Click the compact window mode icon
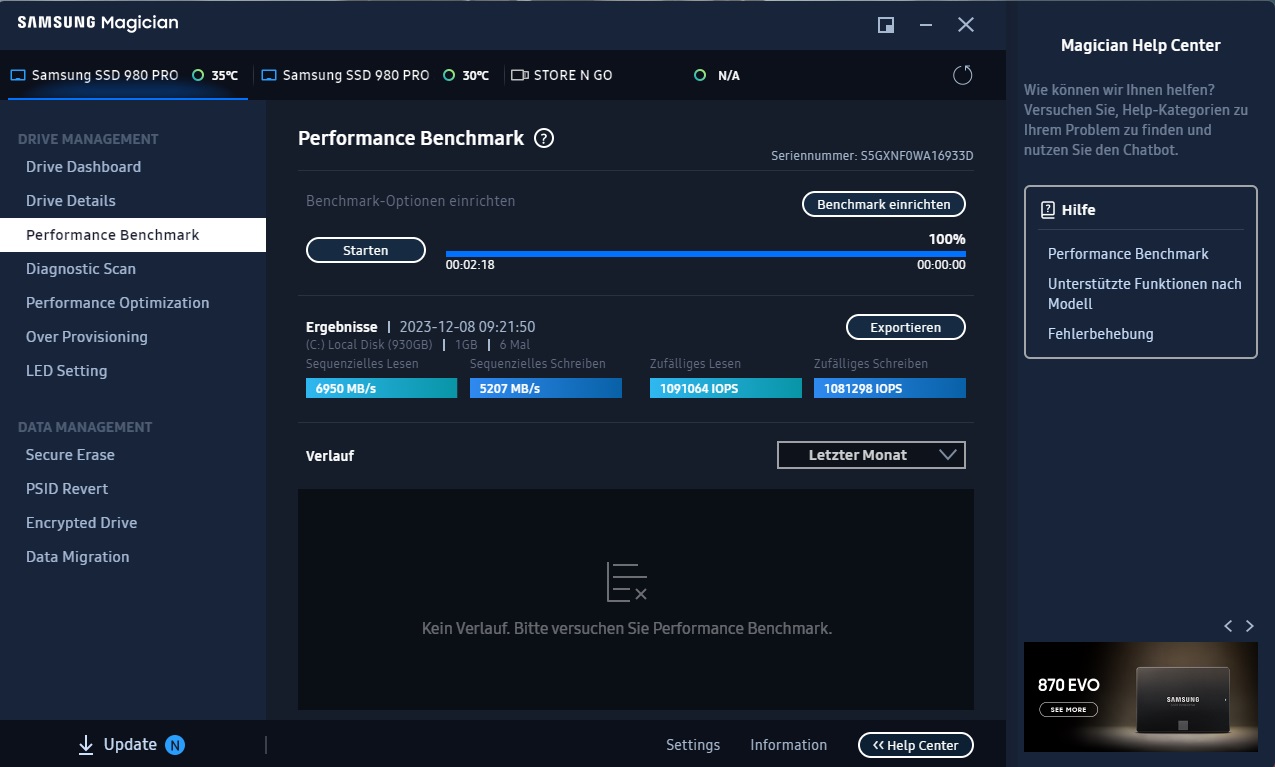 tap(886, 25)
